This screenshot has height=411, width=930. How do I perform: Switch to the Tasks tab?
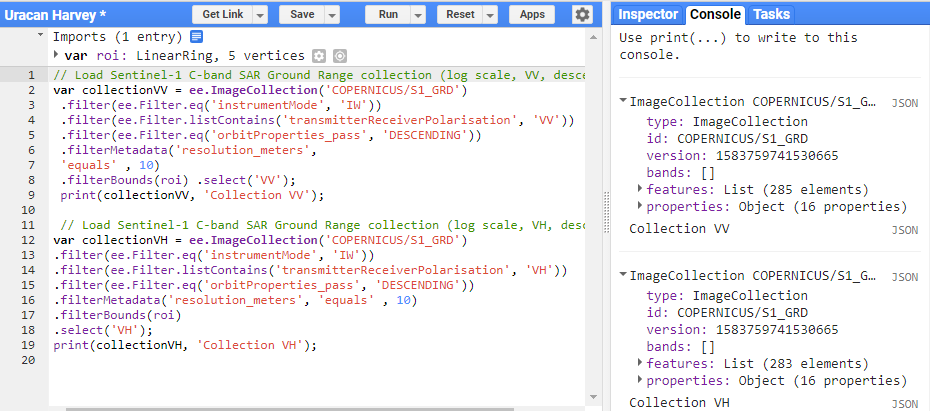coord(771,14)
